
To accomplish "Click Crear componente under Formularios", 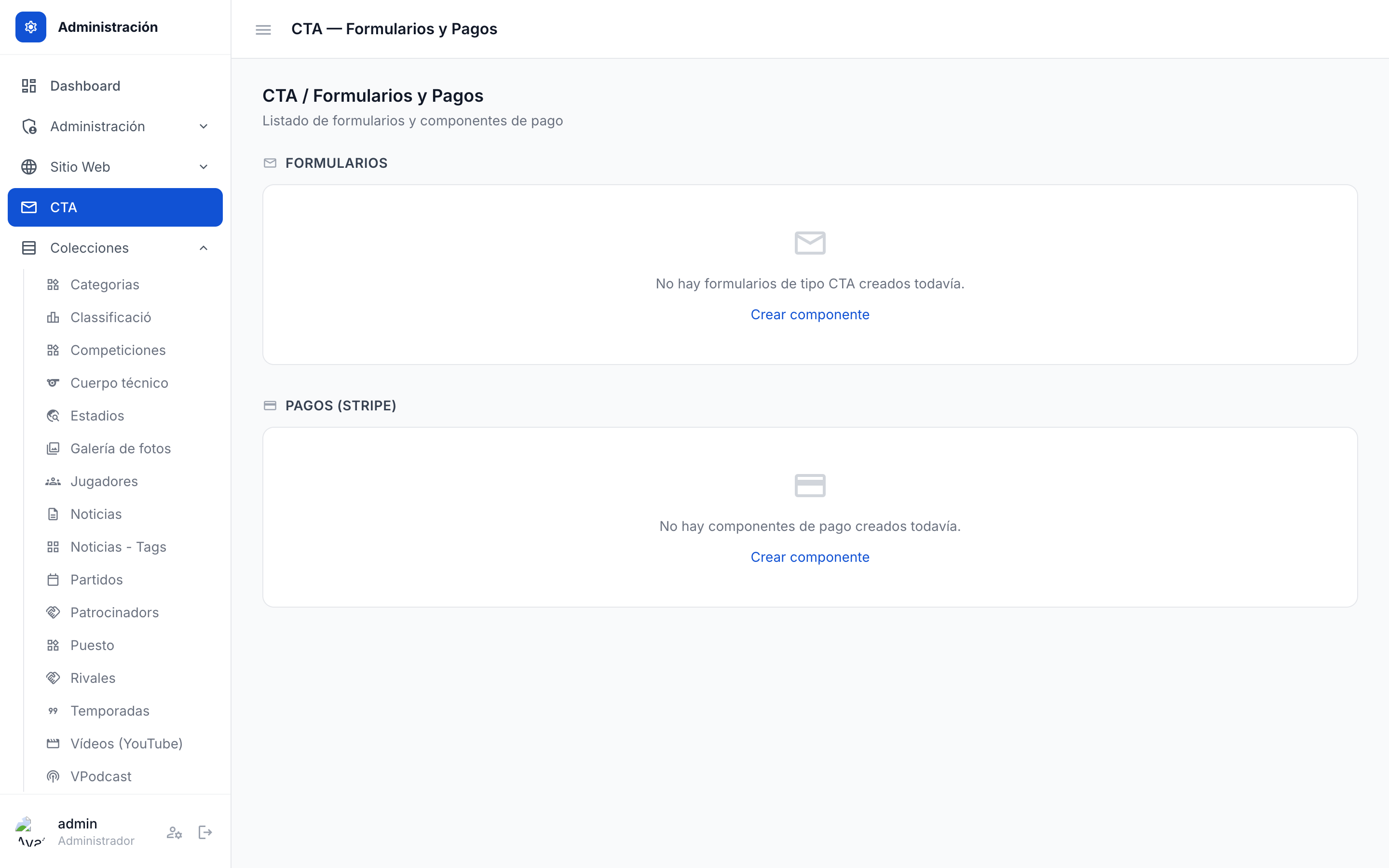I will [810, 314].
